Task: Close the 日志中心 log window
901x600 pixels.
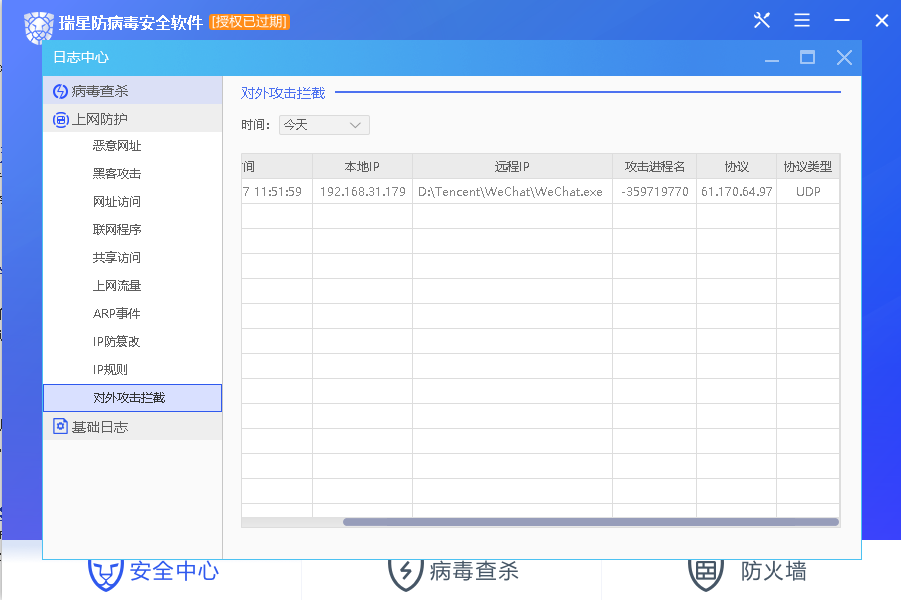Action: 844,57
